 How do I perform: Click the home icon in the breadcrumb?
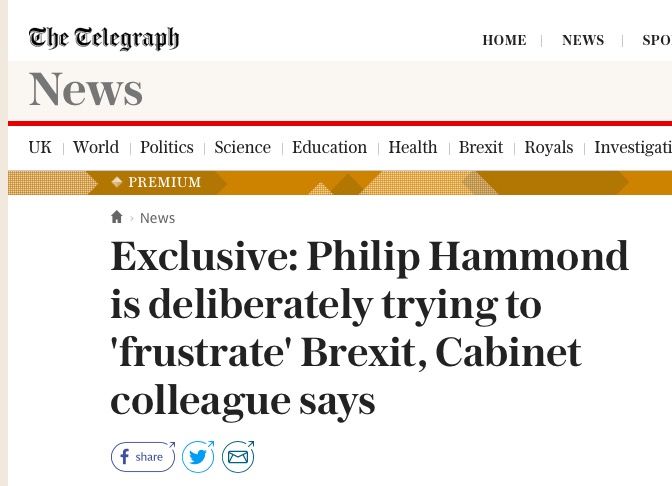pos(117,217)
